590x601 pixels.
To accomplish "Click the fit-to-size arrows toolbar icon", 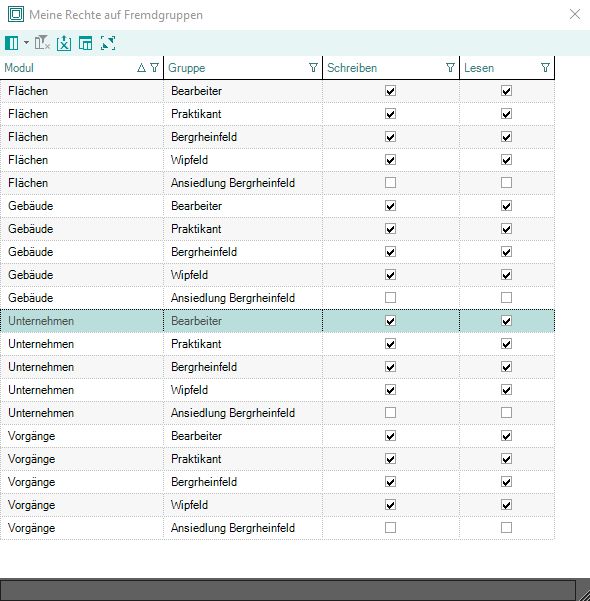I will (108, 43).
